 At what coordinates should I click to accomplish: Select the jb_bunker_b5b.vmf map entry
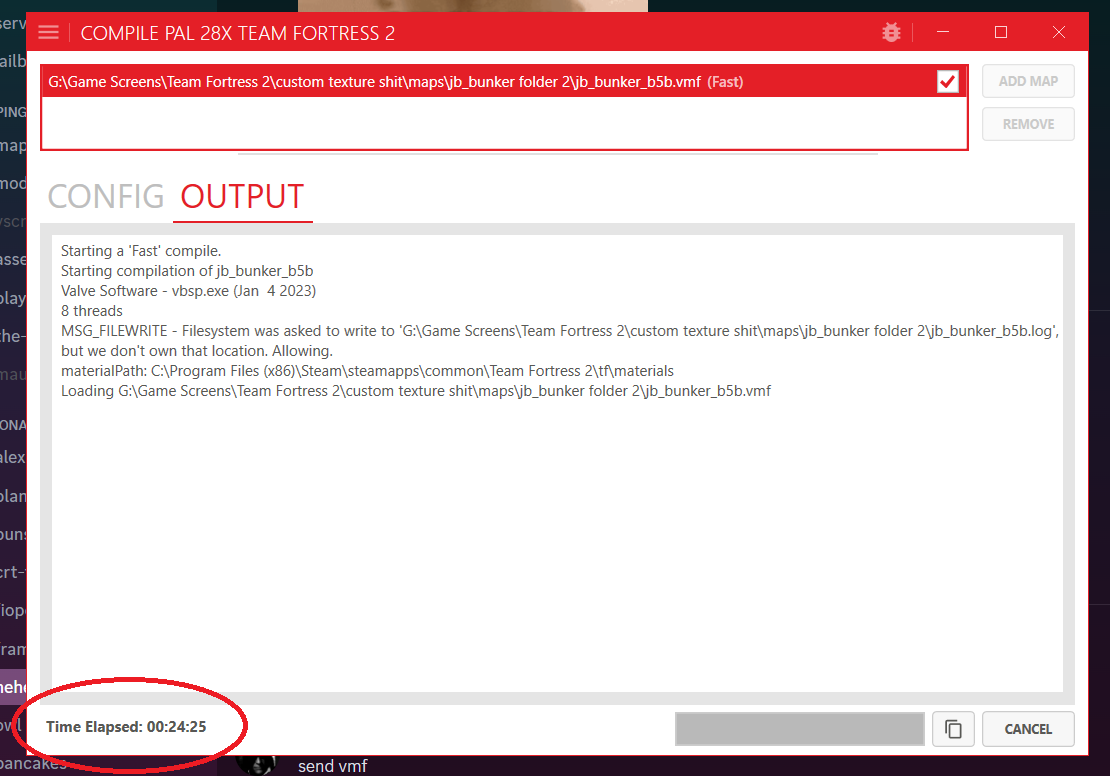tap(400, 82)
